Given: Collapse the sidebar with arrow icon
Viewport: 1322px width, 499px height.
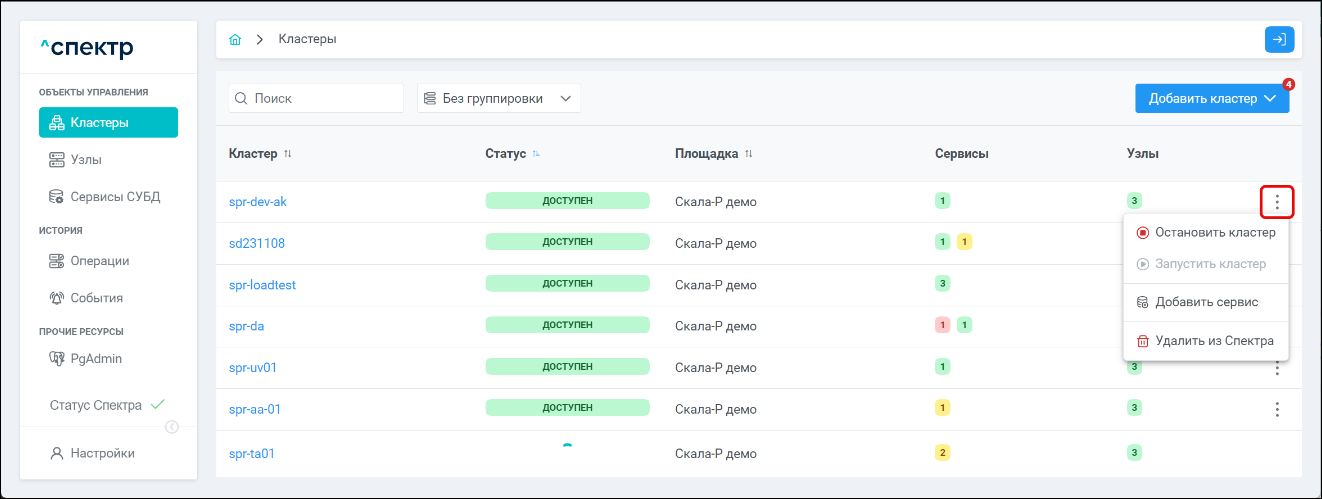Looking at the screenshot, I should pyautogui.click(x=171, y=427).
